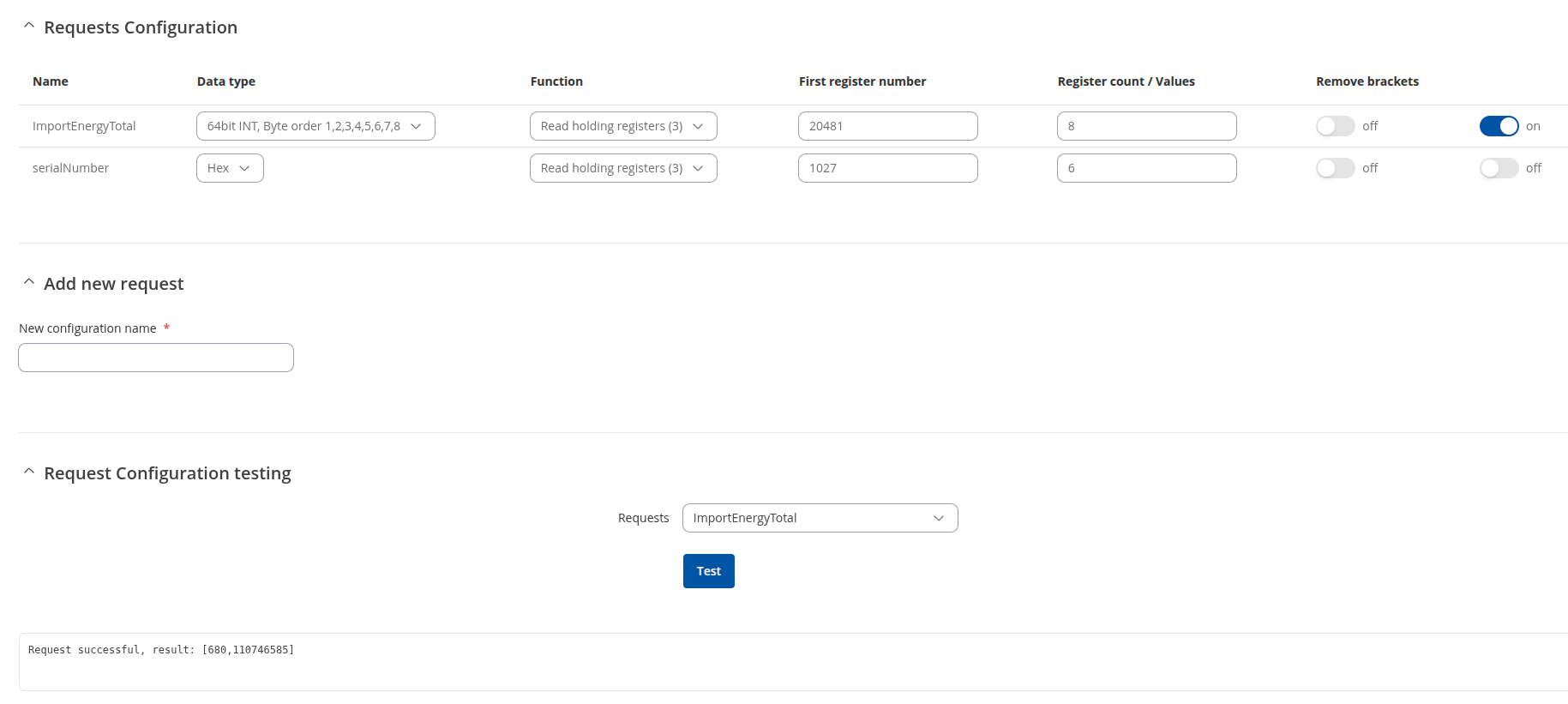Viewport: 1568px width, 704px height.
Task: Click the Name column header
Action: pos(51,81)
